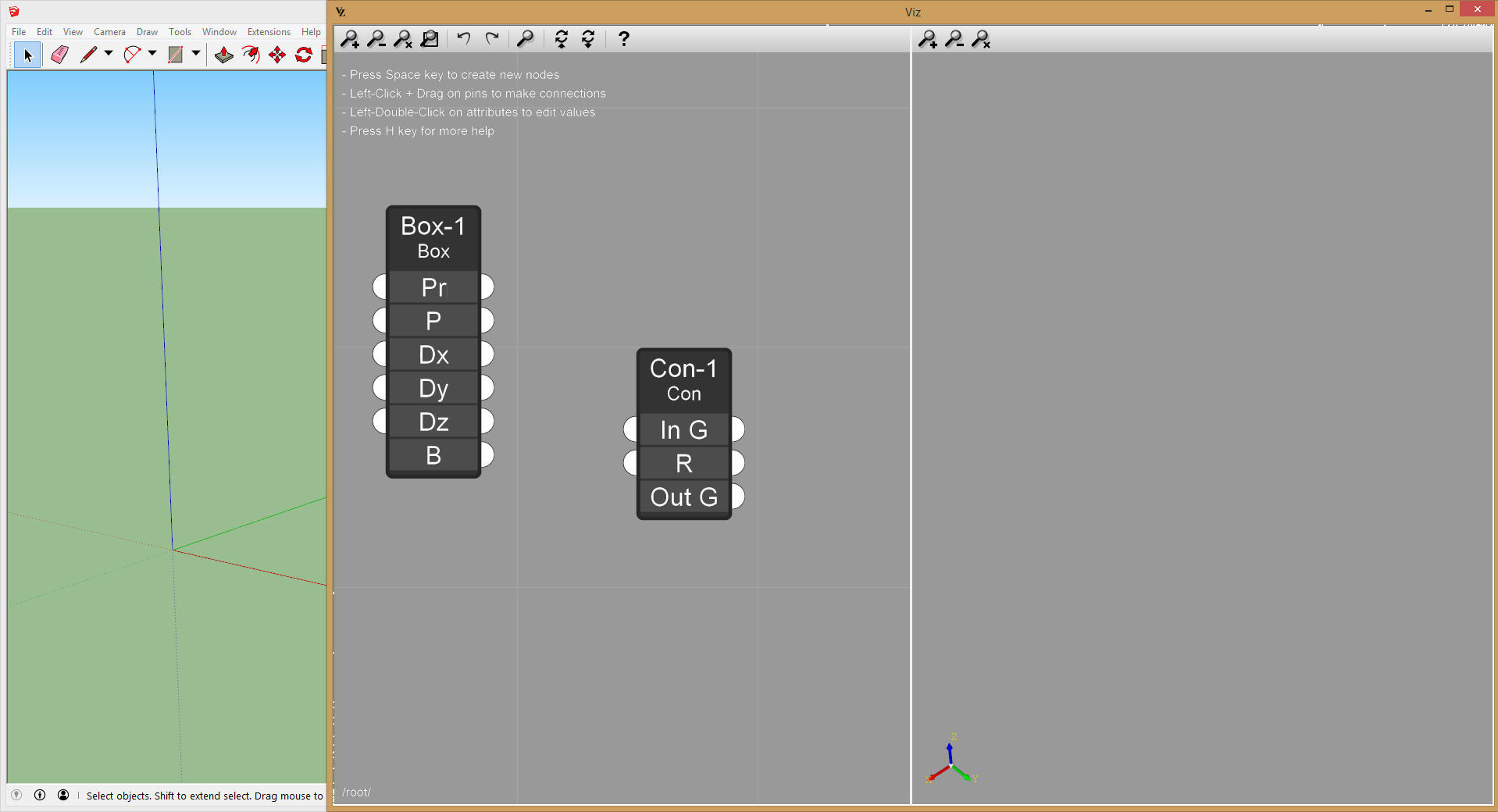
Task: Click the Push/Pull tool icon
Action: [224, 55]
